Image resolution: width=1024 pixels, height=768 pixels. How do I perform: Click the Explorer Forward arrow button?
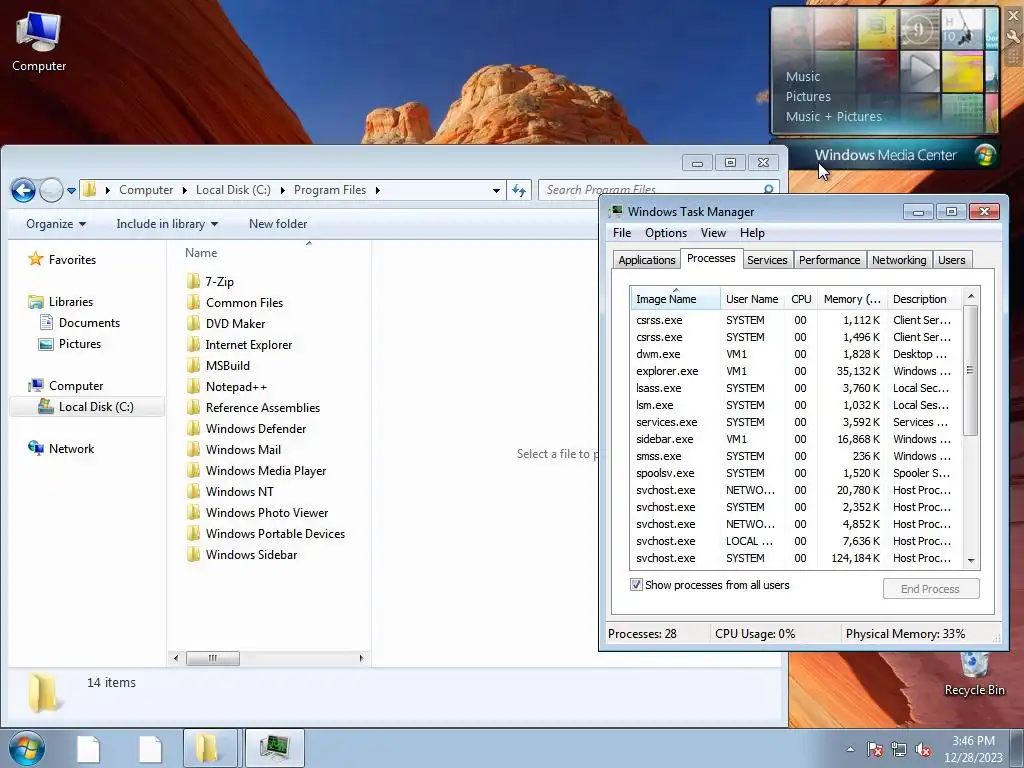(x=51, y=190)
